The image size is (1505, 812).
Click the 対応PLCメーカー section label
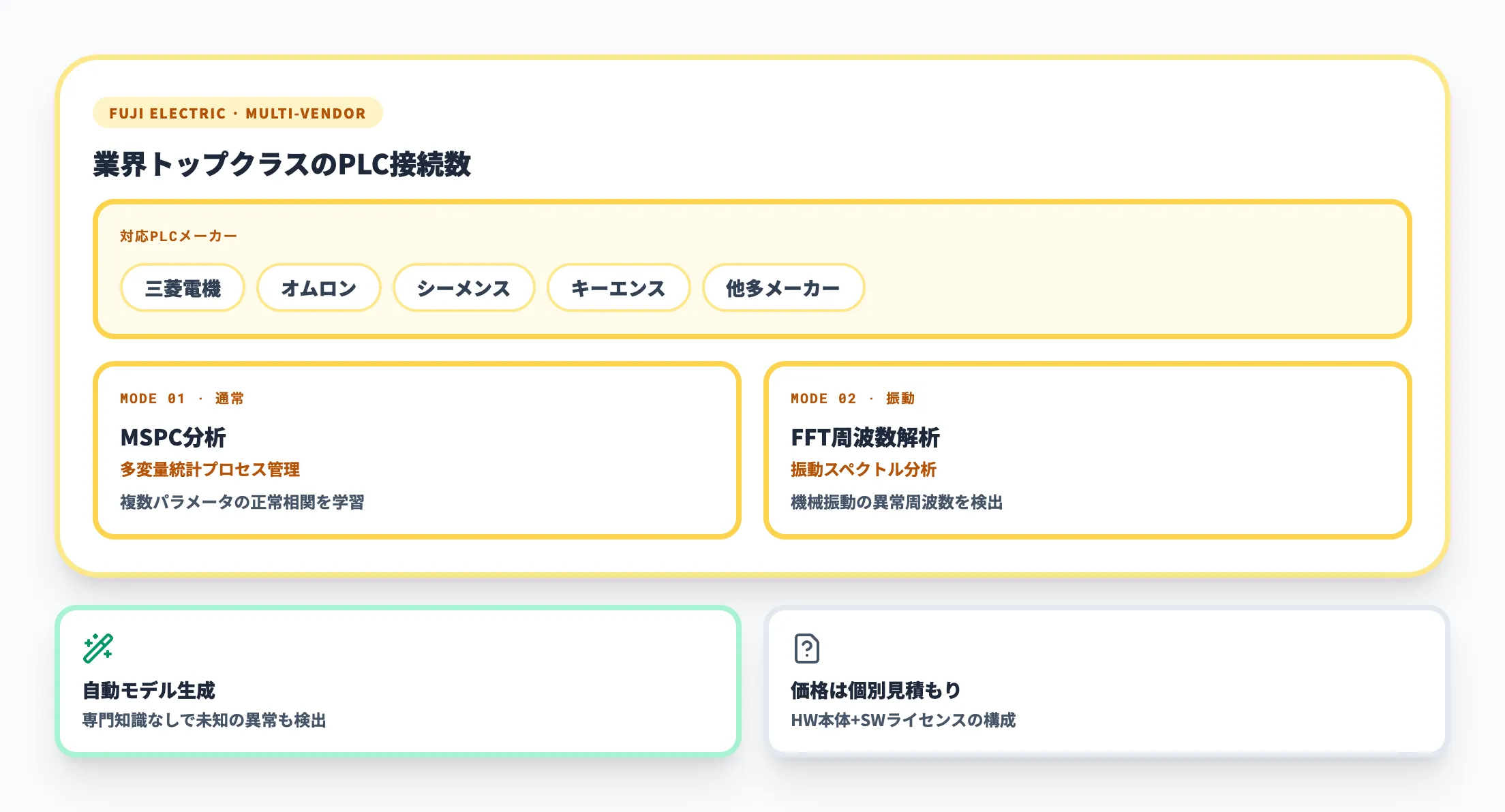point(178,235)
